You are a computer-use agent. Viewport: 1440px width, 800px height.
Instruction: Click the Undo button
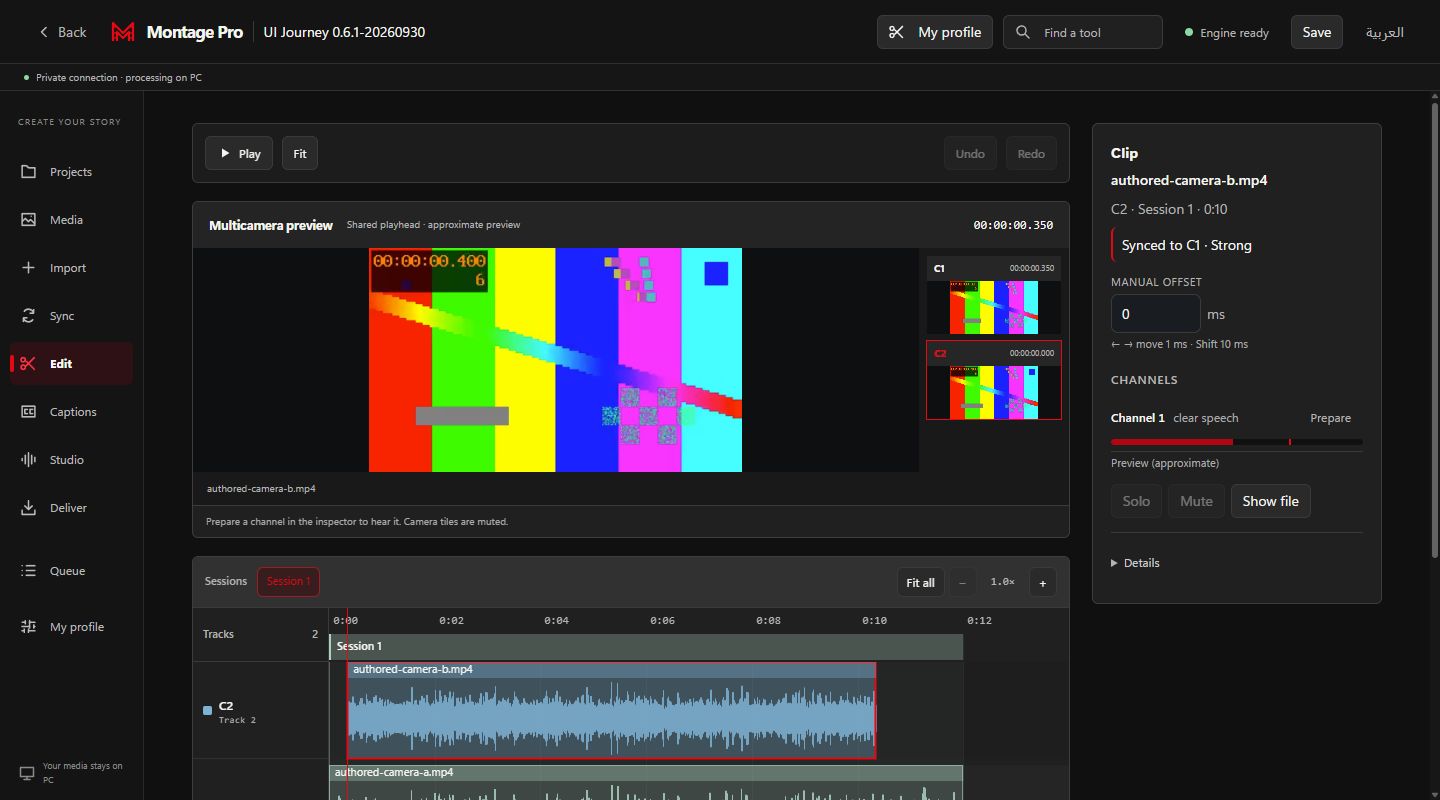[970, 154]
